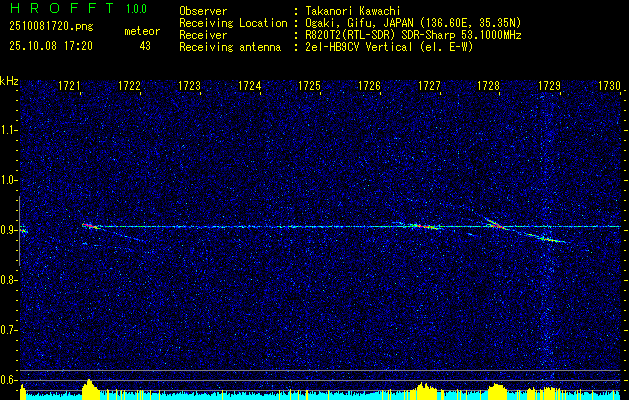Click the Observer name Takanori Kawachi
This screenshot has width=629, height=400.
click(x=353, y=11)
